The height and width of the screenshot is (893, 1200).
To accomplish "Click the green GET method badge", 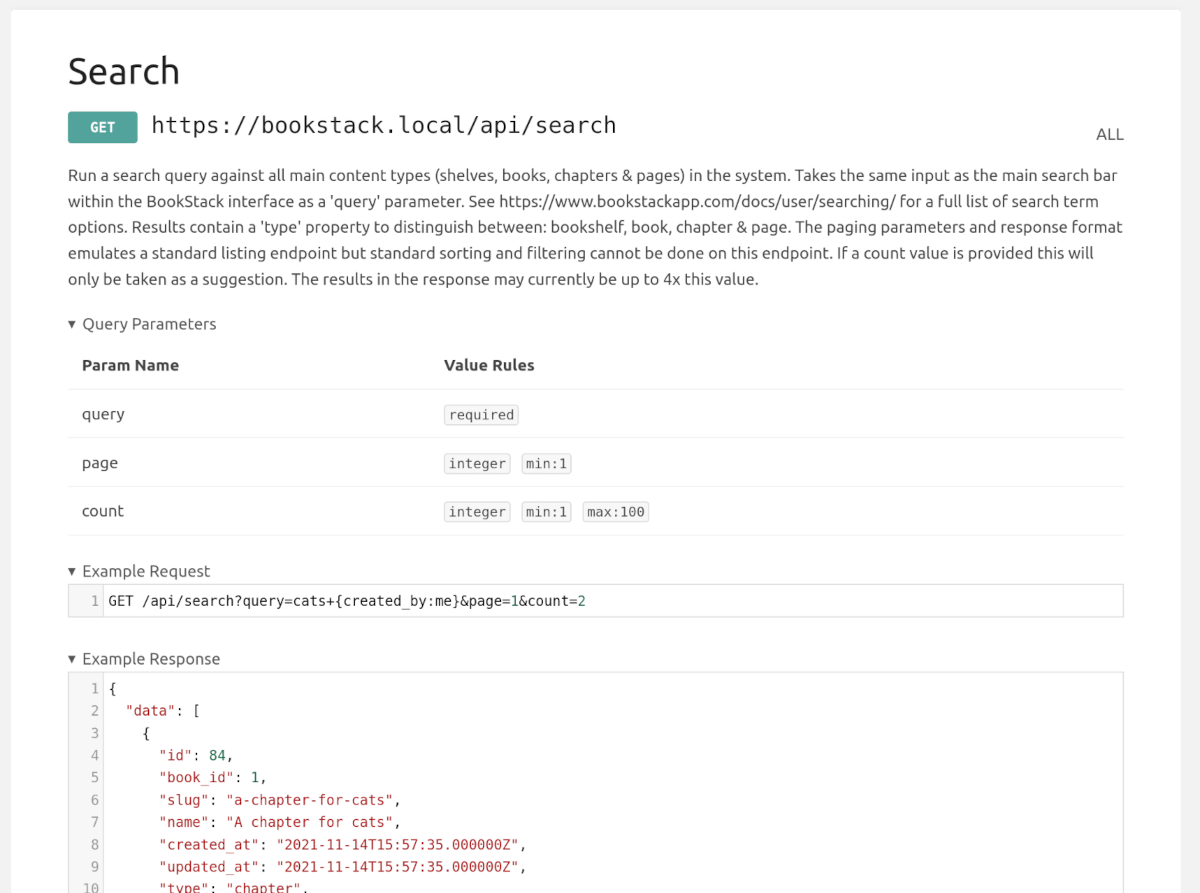I will tap(103, 127).
